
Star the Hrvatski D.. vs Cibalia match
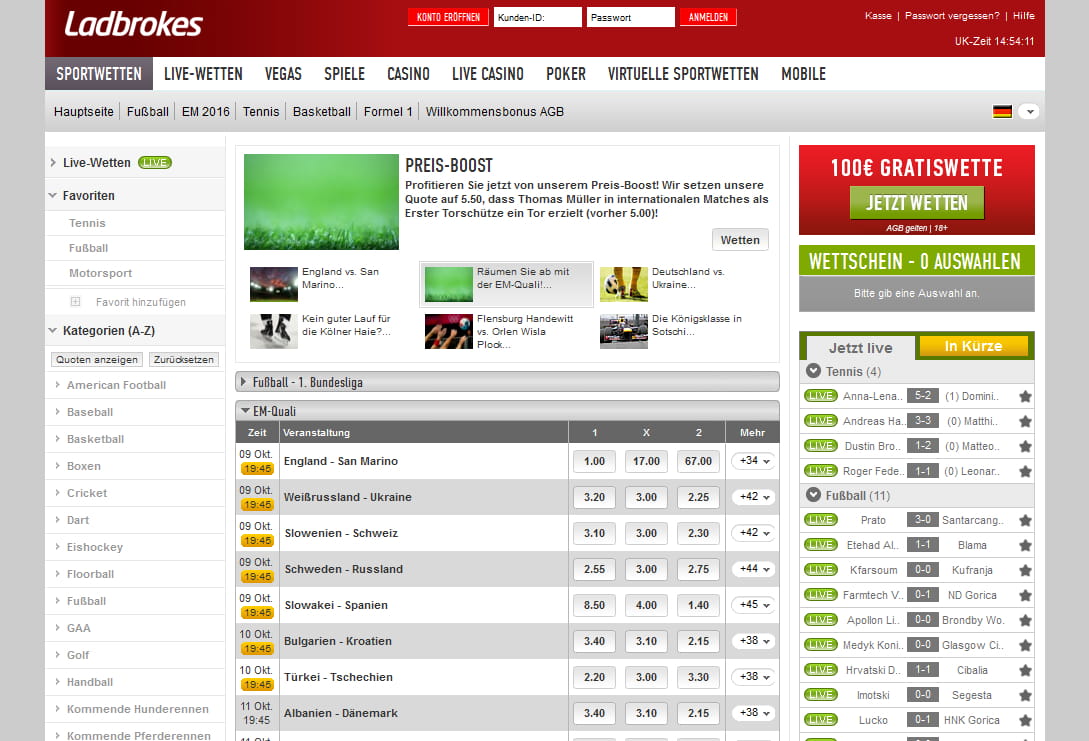tap(1025, 670)
